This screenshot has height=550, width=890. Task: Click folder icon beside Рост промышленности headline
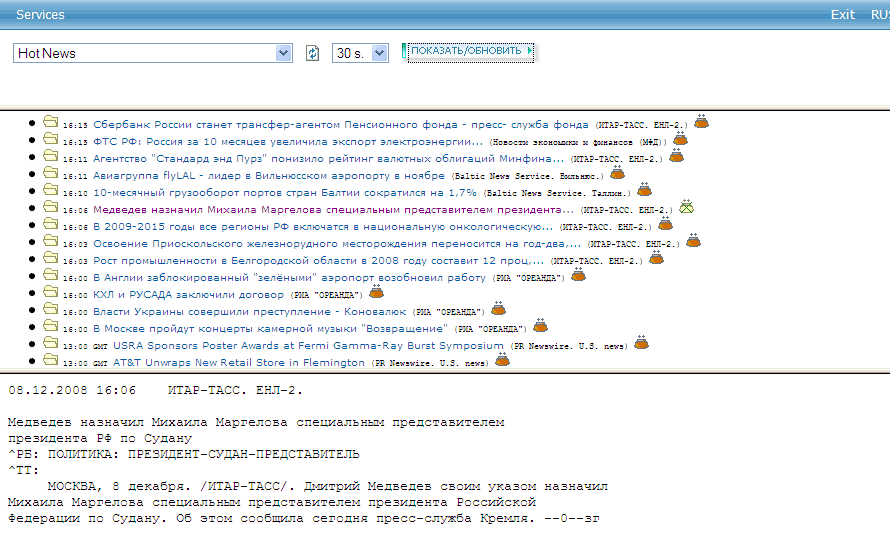(50, 258)
